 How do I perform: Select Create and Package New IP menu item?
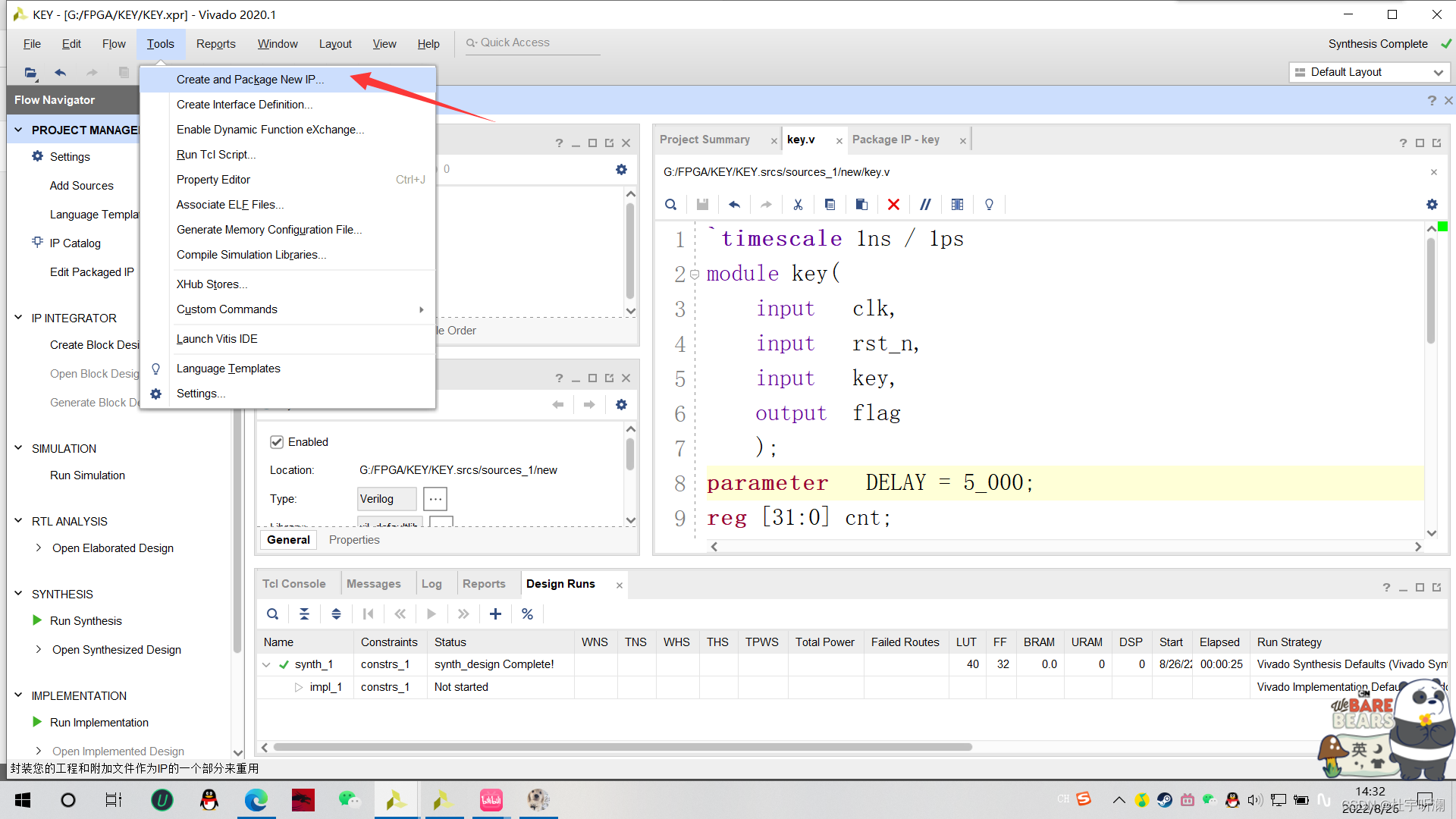coord(249,80)
